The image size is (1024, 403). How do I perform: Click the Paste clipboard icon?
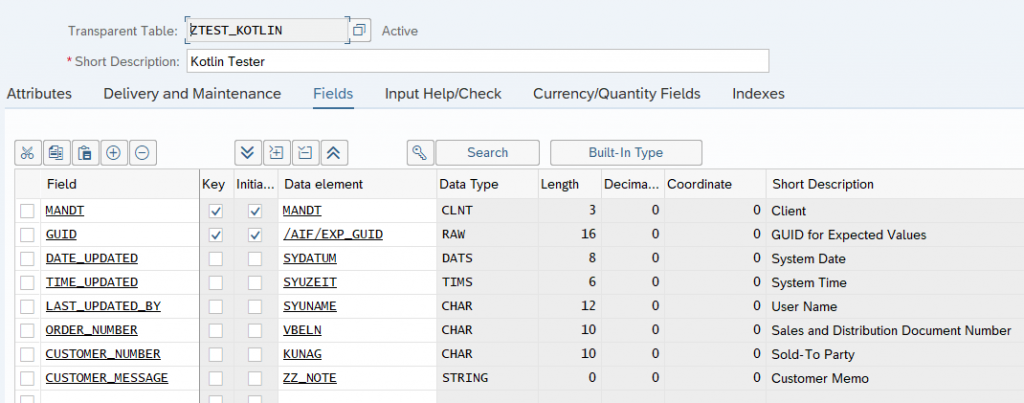[x=85, y=153]
